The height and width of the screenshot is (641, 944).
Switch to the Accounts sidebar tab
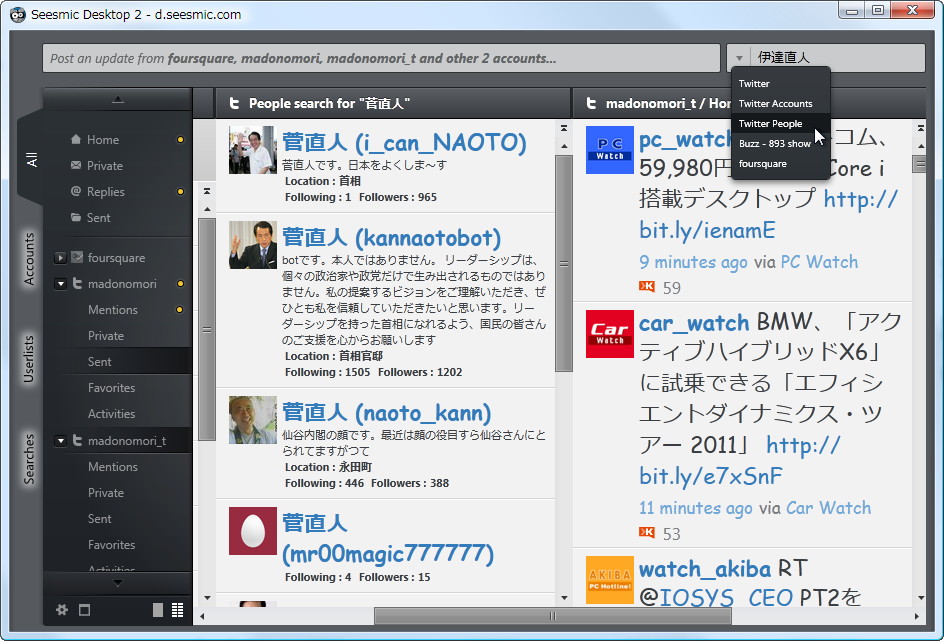30,259
